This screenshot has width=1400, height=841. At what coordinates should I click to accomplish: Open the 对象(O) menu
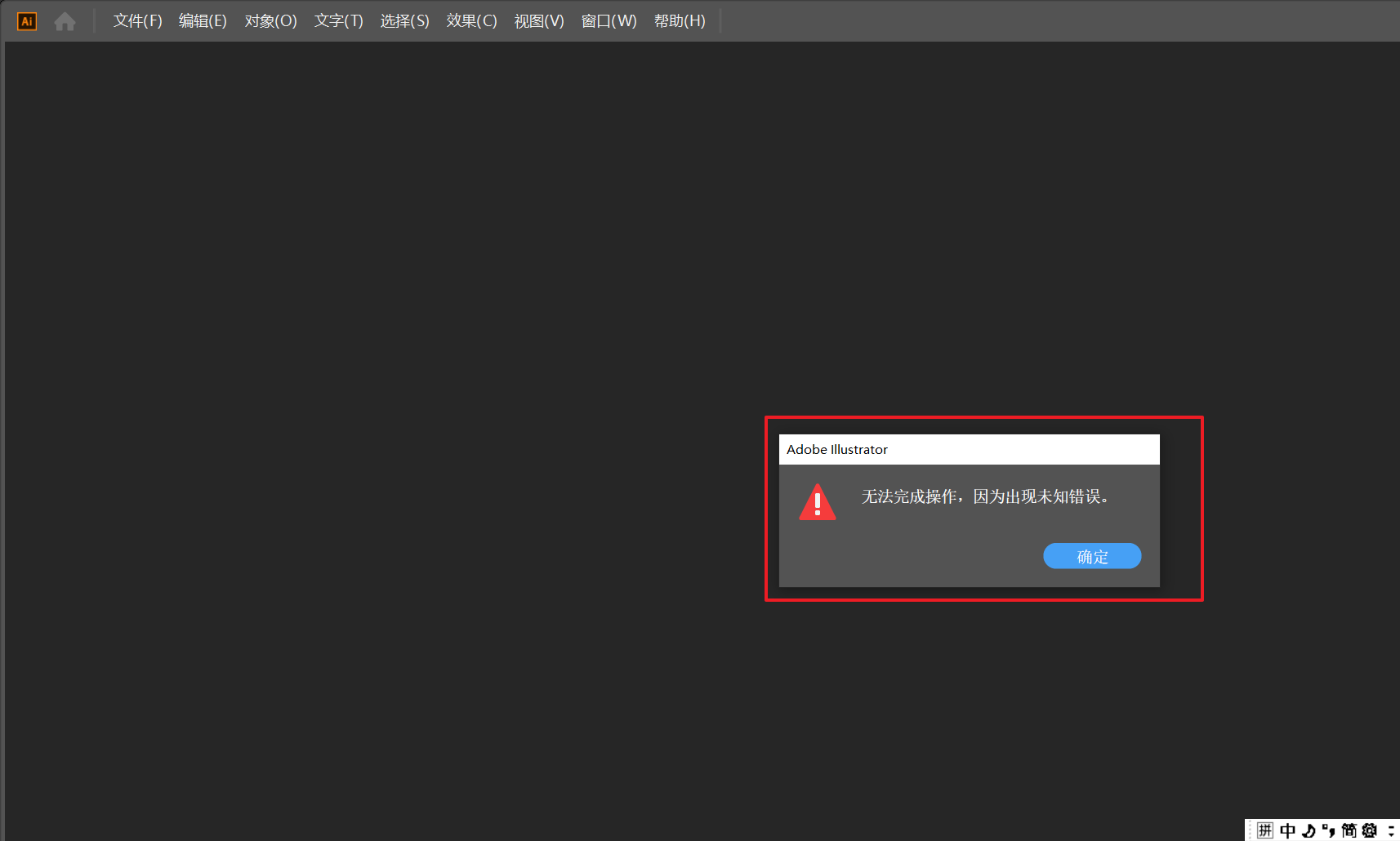coord(270,21)
